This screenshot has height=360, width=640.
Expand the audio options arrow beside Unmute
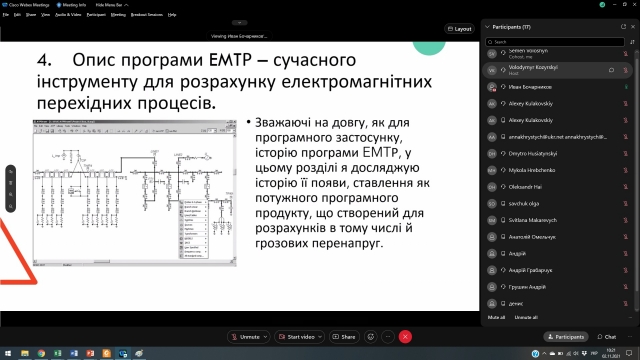point(265,337)
